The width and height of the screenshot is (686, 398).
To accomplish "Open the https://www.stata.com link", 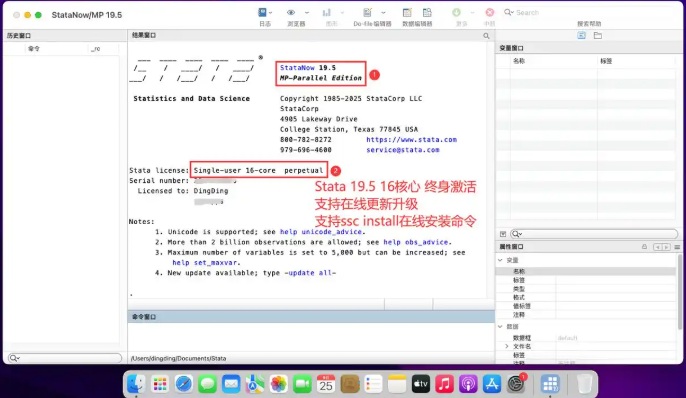I will tap(411, 140).
